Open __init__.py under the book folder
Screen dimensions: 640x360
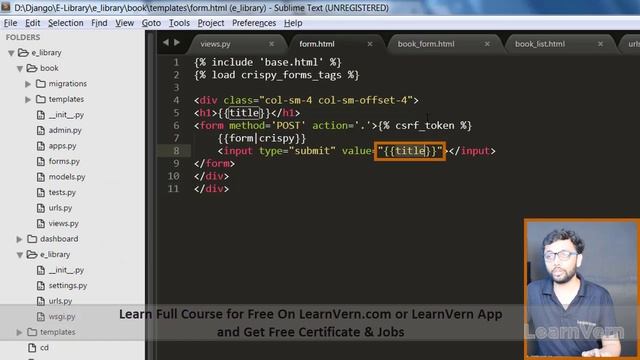pos(66,115)
